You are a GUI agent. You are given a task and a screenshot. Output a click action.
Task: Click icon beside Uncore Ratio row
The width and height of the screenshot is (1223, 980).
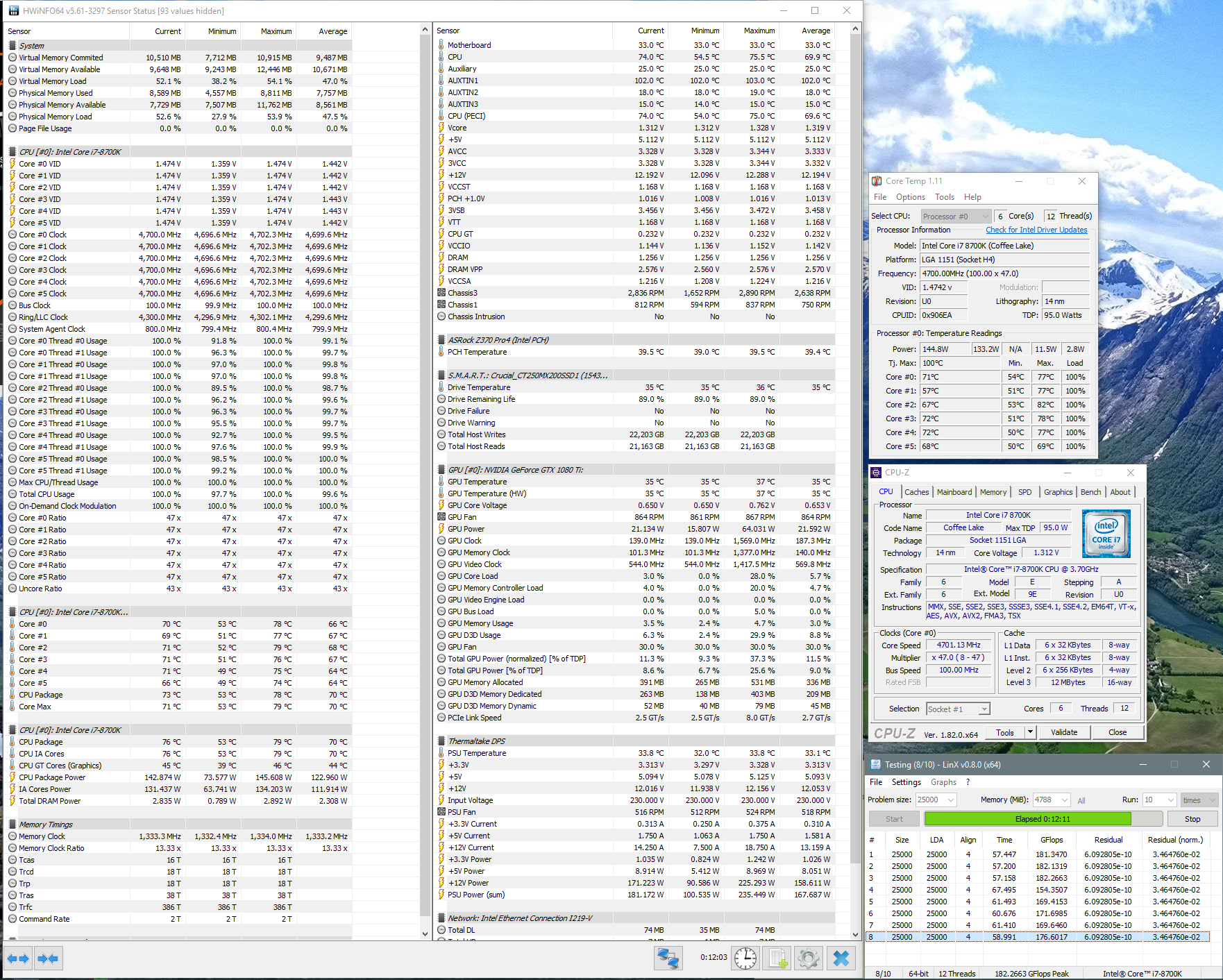(12, 589)
